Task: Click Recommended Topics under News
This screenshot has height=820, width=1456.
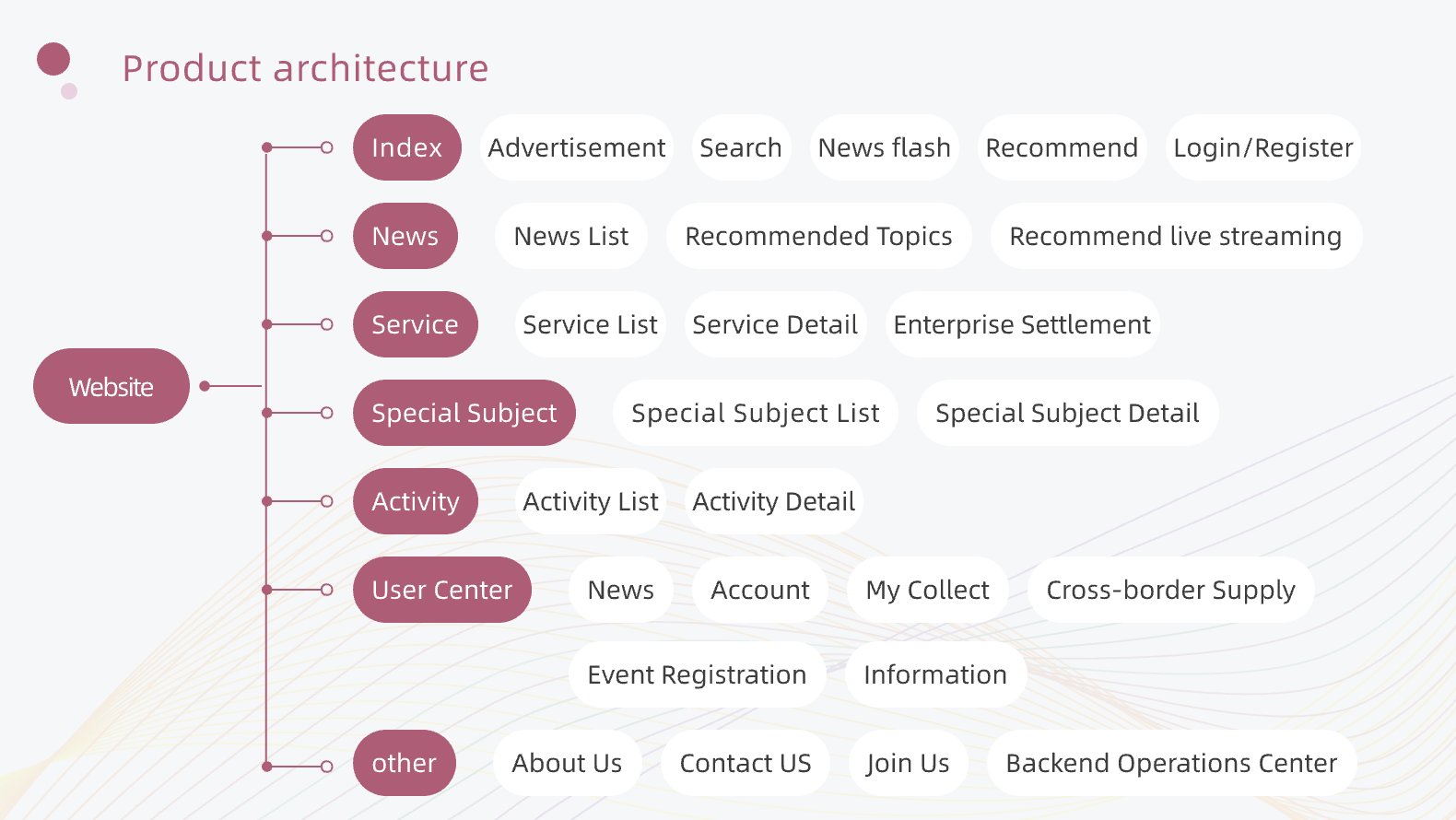Action: click(x=818, y=236)
